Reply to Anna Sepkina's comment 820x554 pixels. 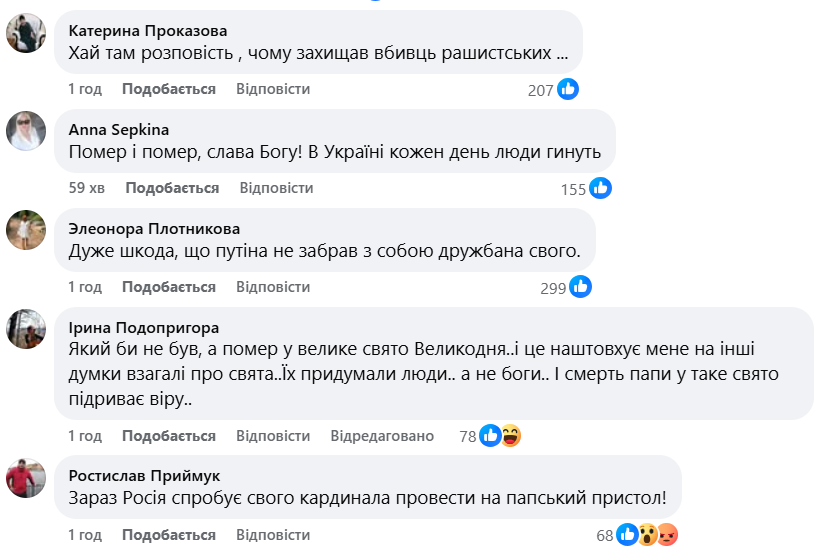276,188
